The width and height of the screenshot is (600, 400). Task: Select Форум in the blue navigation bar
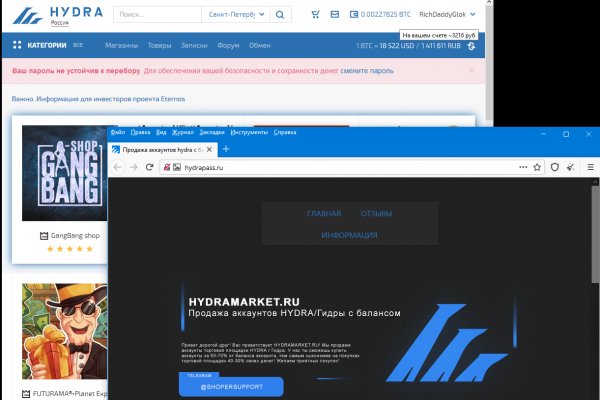click(x=227, y=46)
